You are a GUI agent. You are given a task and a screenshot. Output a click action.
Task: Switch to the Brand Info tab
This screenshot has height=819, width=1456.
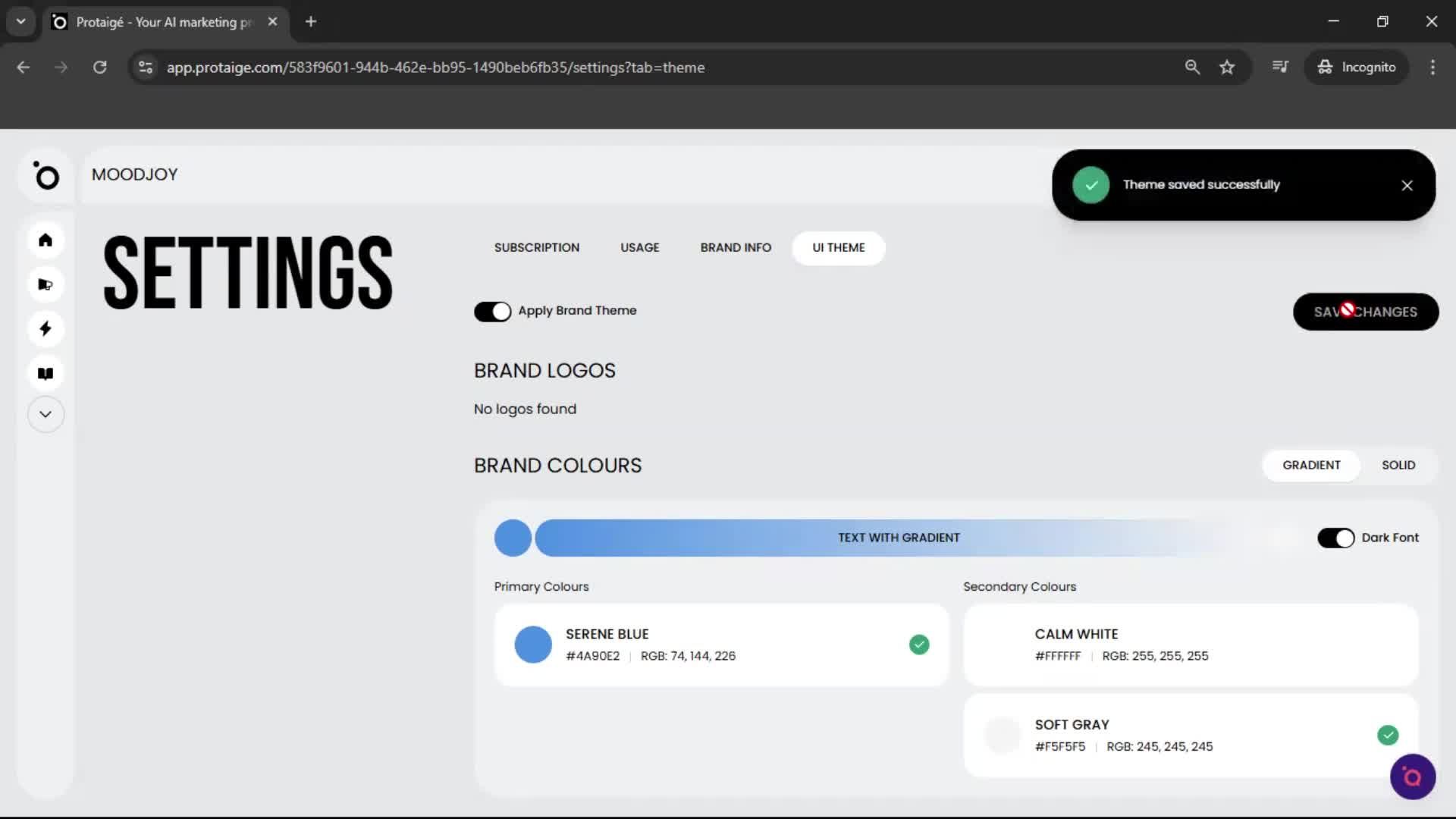736,247
